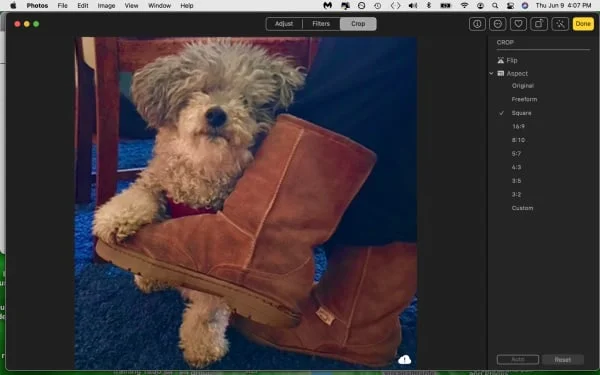Select 3:5 aspect ratio
Viewport: 600px width, 375px height.
pyautogui.click(x=516, y=181)
